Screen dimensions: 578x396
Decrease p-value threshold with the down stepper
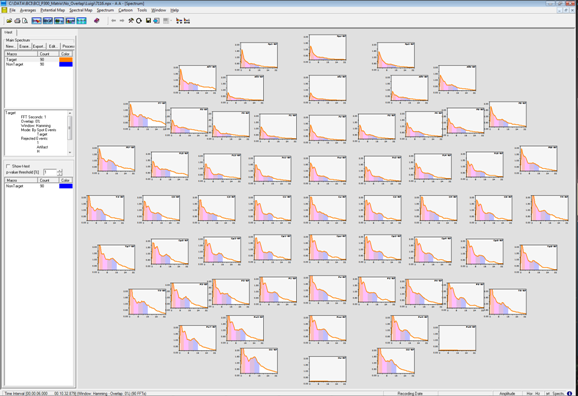[60, 174]
